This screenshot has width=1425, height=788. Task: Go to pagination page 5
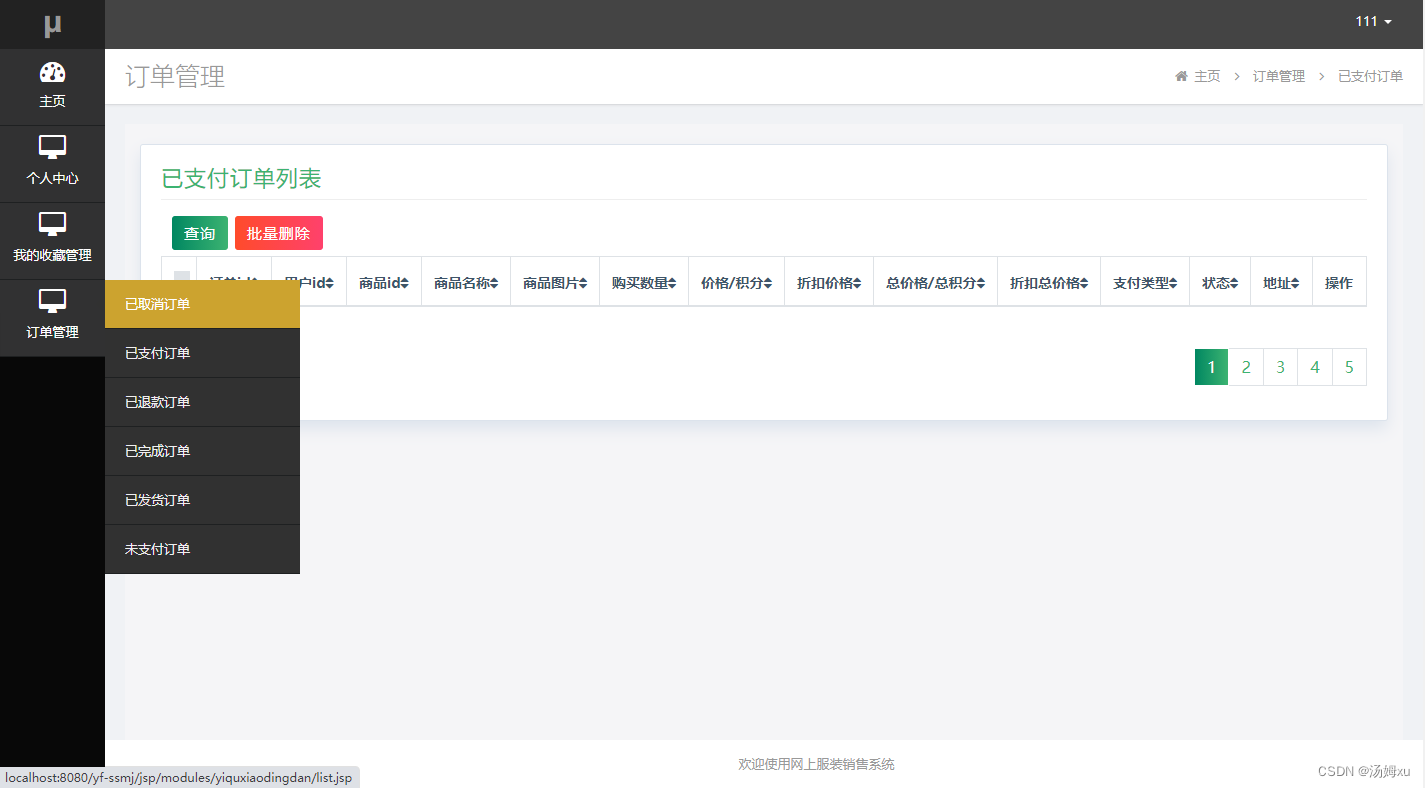click(1349, 367)
